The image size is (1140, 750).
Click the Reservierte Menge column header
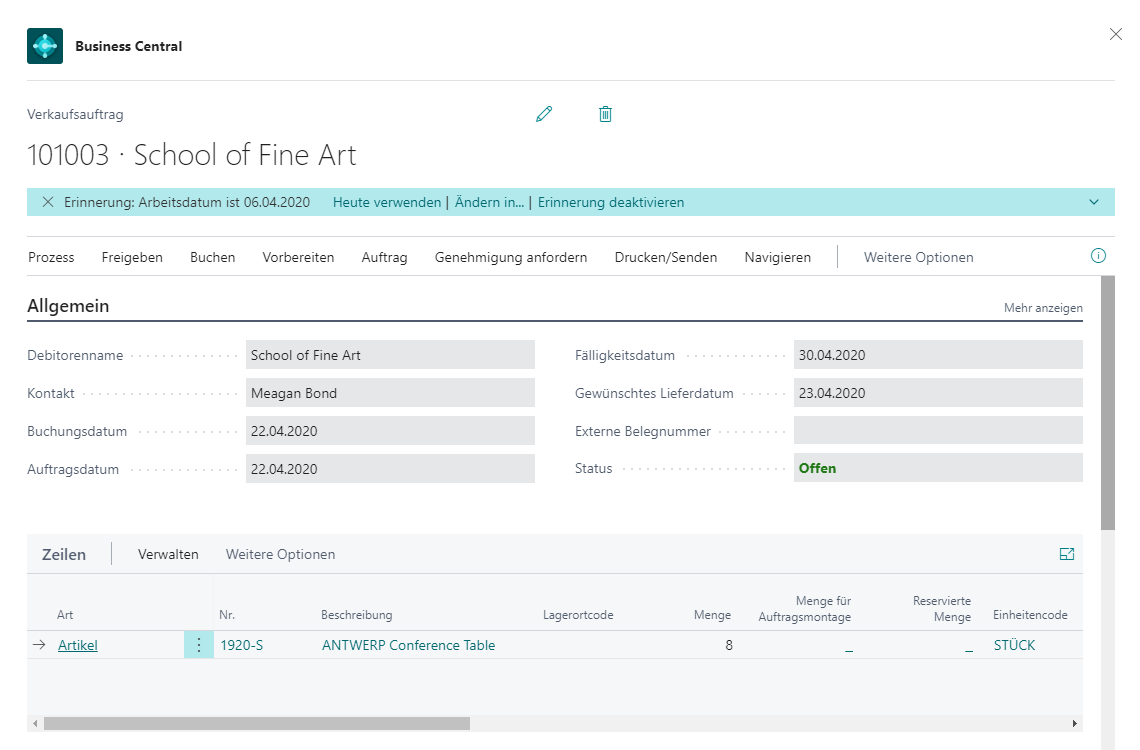click(942, 608)
